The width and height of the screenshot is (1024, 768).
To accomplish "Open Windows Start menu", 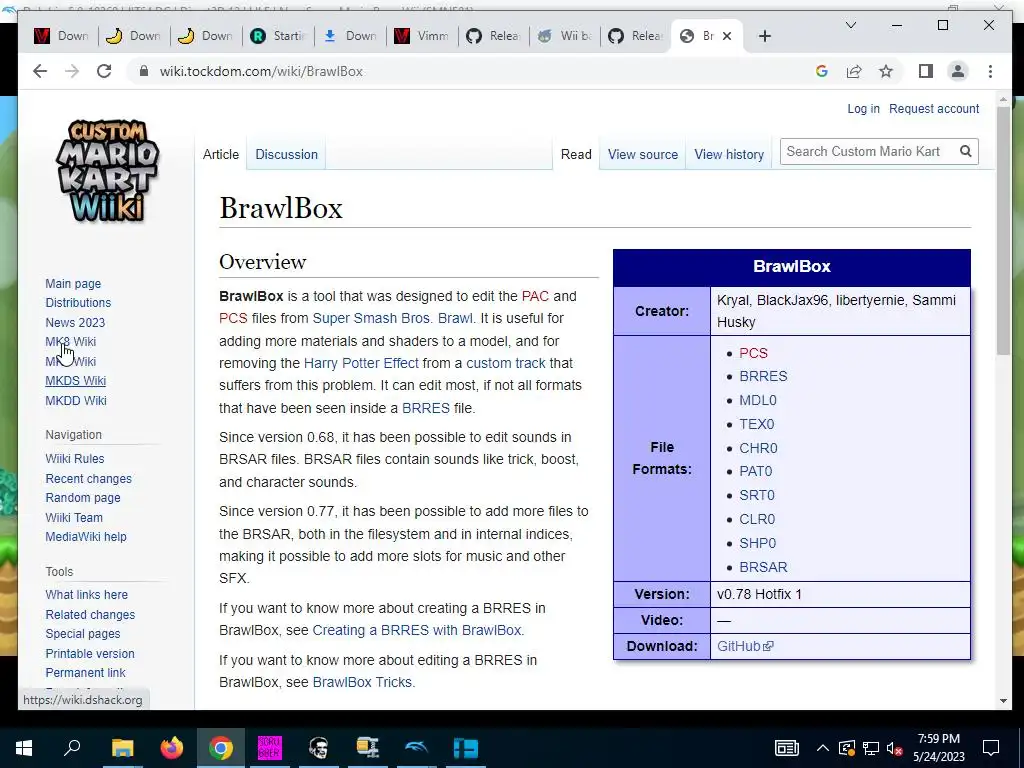I will [24, 748].
